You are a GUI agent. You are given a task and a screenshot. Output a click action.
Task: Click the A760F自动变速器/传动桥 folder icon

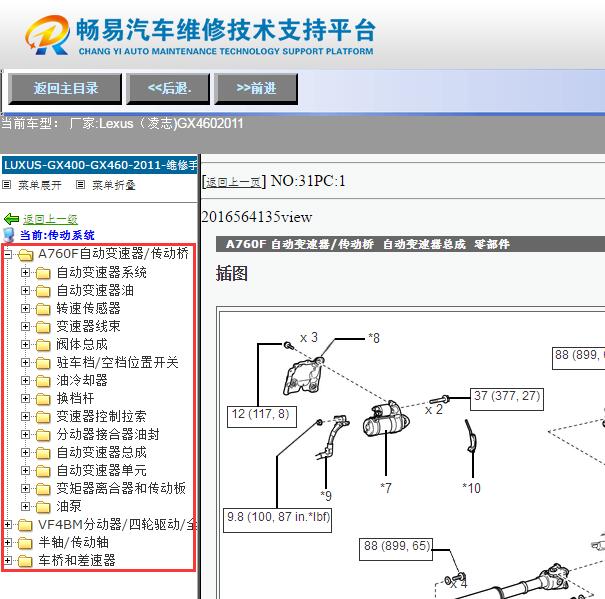click(x=25, y=255)
